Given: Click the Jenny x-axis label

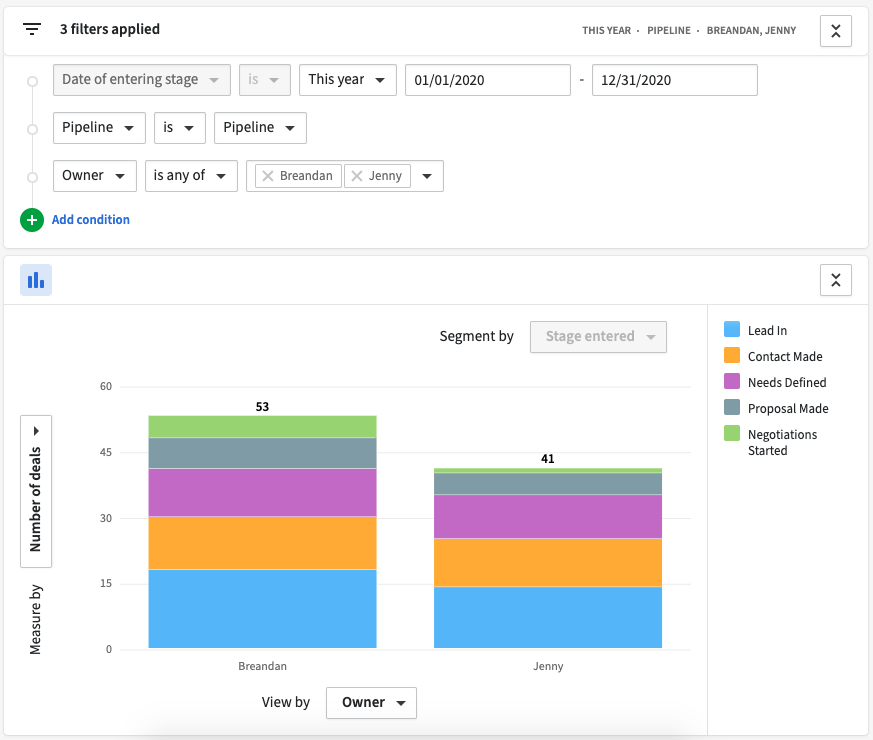Looking at the screenshot, I should 548,666.
